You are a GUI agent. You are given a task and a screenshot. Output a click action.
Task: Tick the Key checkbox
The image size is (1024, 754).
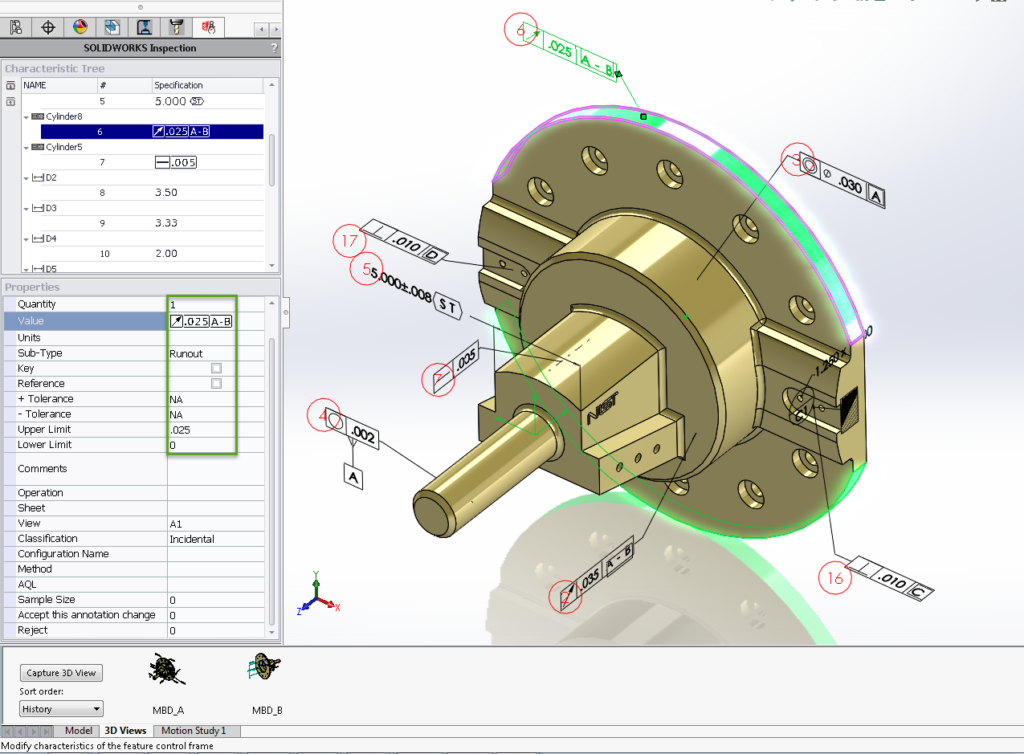216,369
